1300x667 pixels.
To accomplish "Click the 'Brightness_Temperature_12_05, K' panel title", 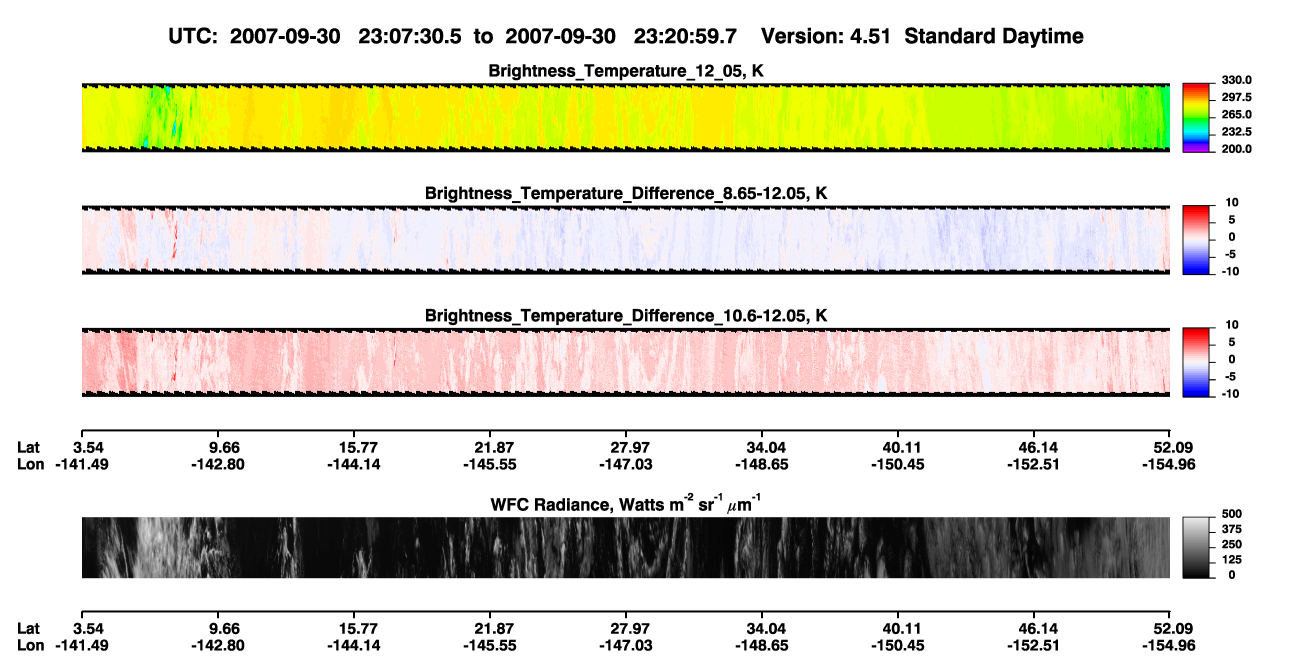I will 626,70.
